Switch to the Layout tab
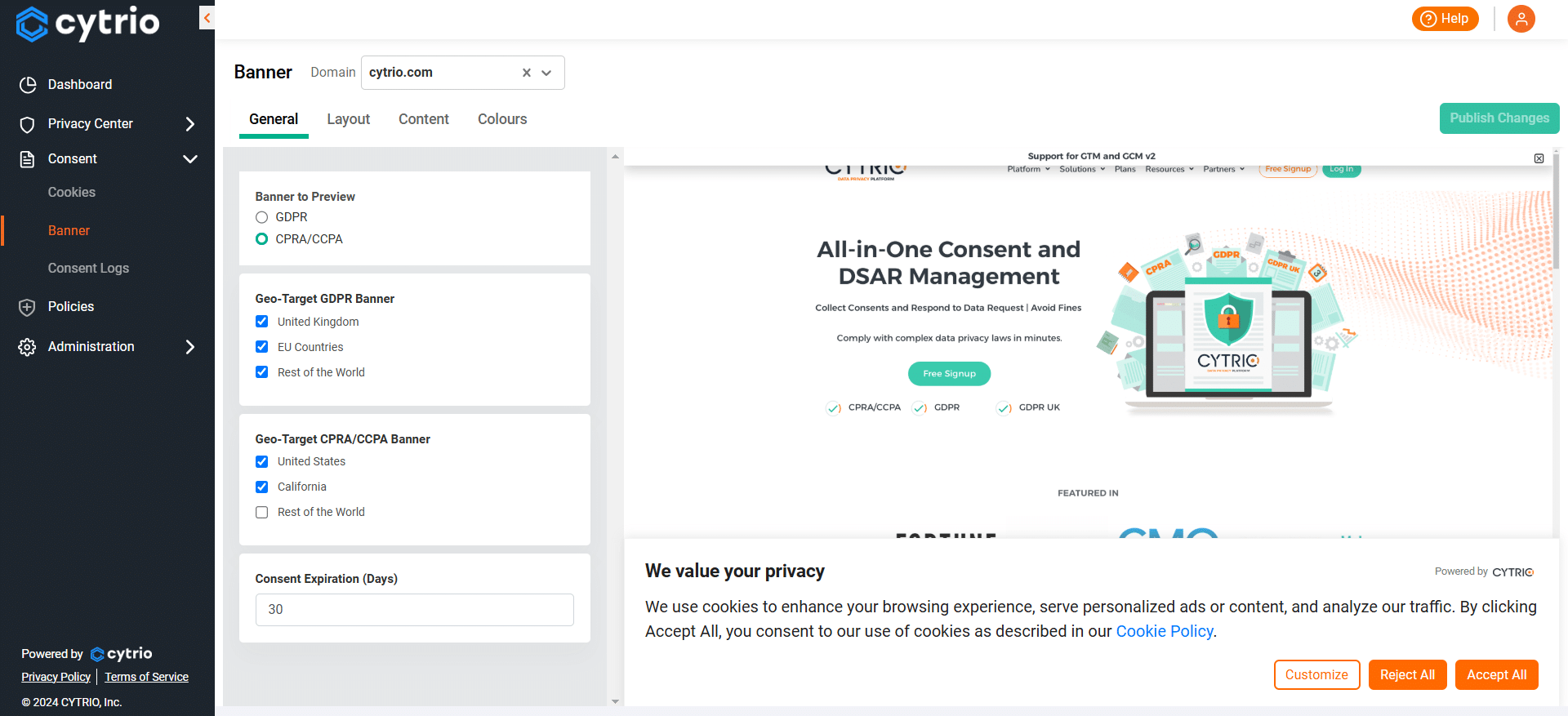 pos(348,119)
